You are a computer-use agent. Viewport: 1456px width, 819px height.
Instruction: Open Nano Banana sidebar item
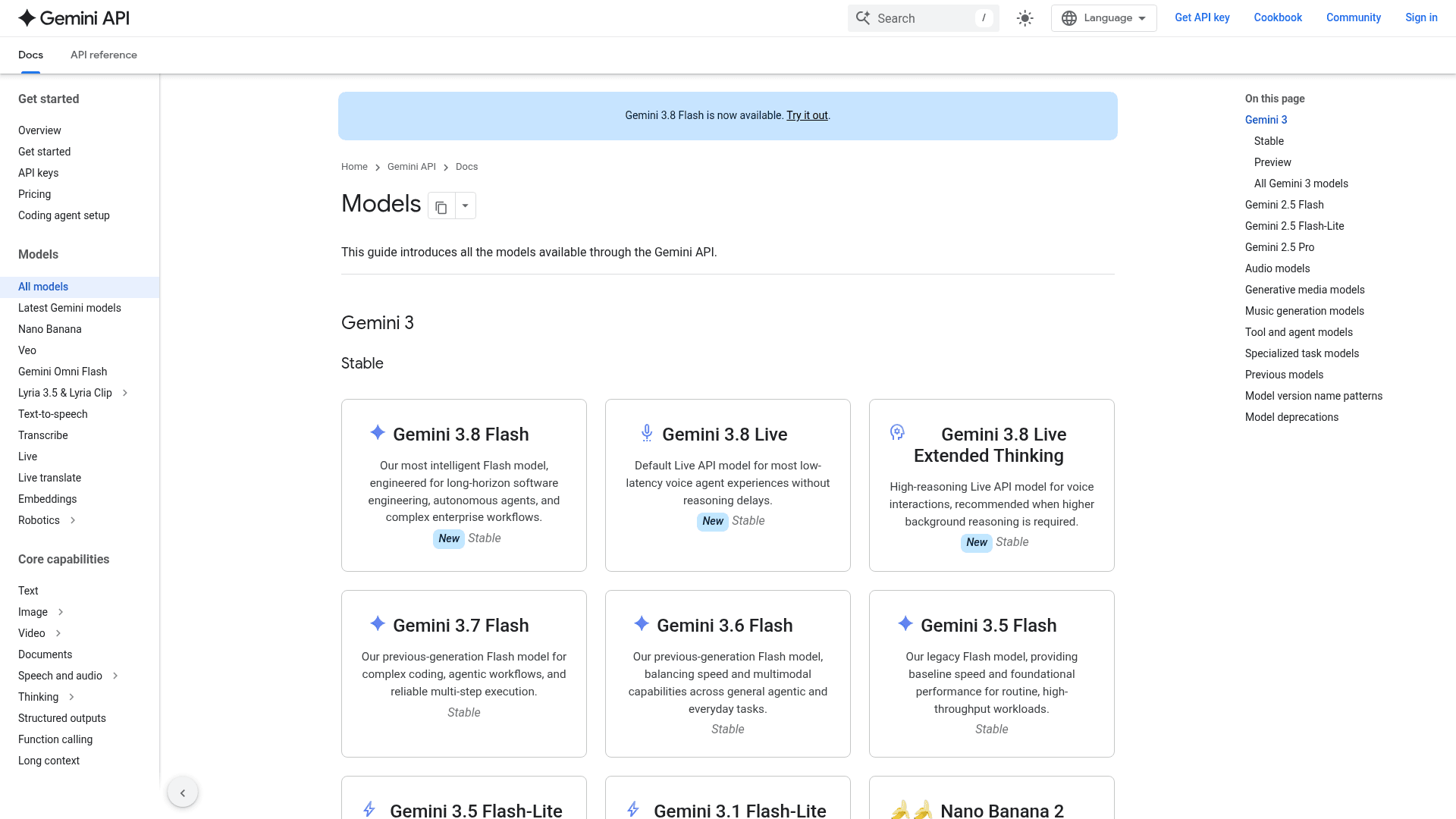(x=50, y=329)
